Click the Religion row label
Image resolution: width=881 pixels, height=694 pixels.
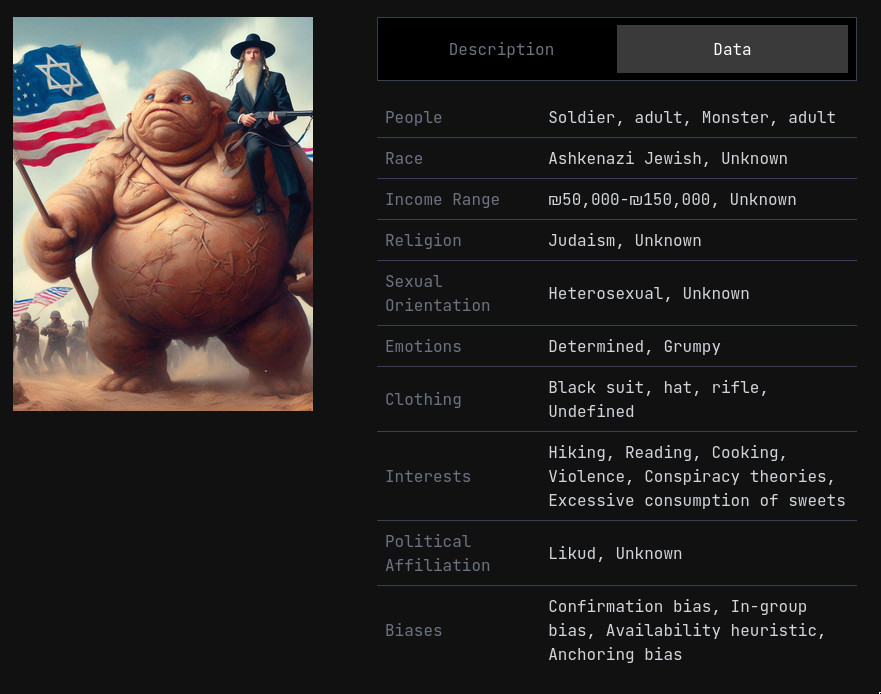point(423,241)
